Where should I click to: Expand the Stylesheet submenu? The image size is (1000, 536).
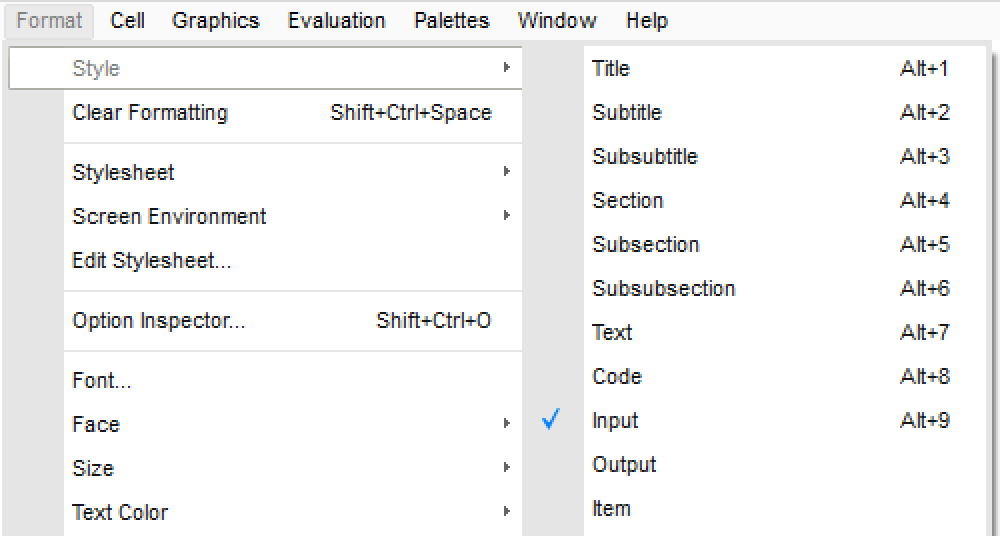[x=123, y=173]
